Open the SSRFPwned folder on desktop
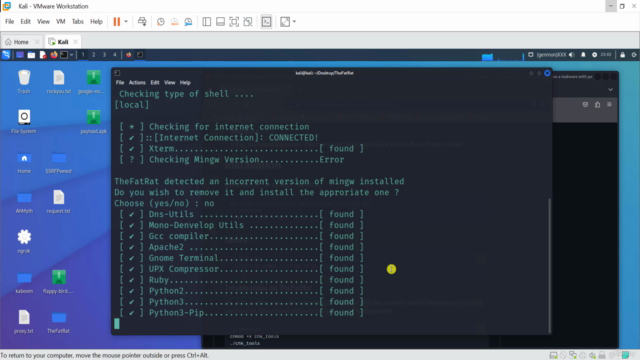 58,162
